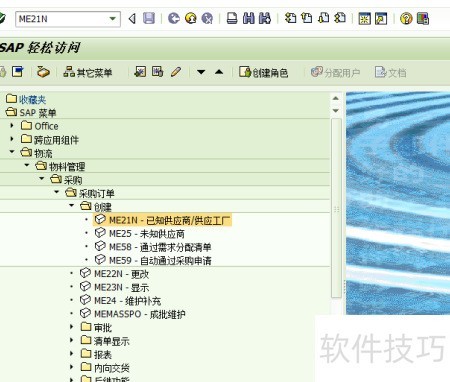Click the 创建角色 button
This screenshot has height=382, width=450.
click(x=263, y=72)
